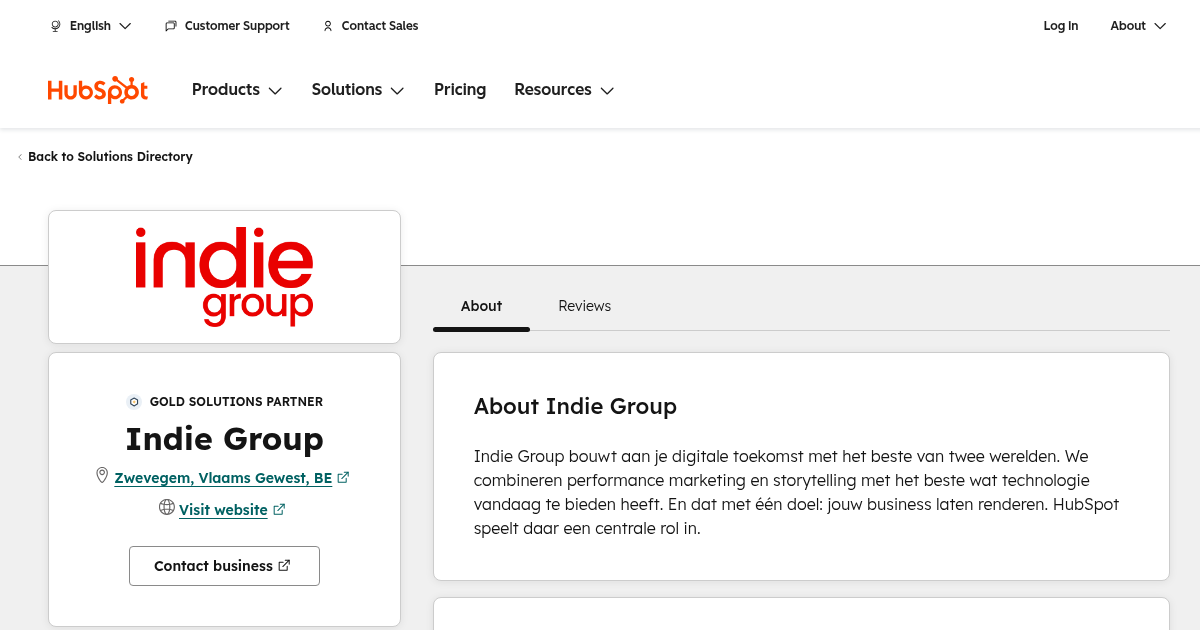
Task: Click the Customer Support chat icon
Action: pyautogui.click(x=171, y=26)
